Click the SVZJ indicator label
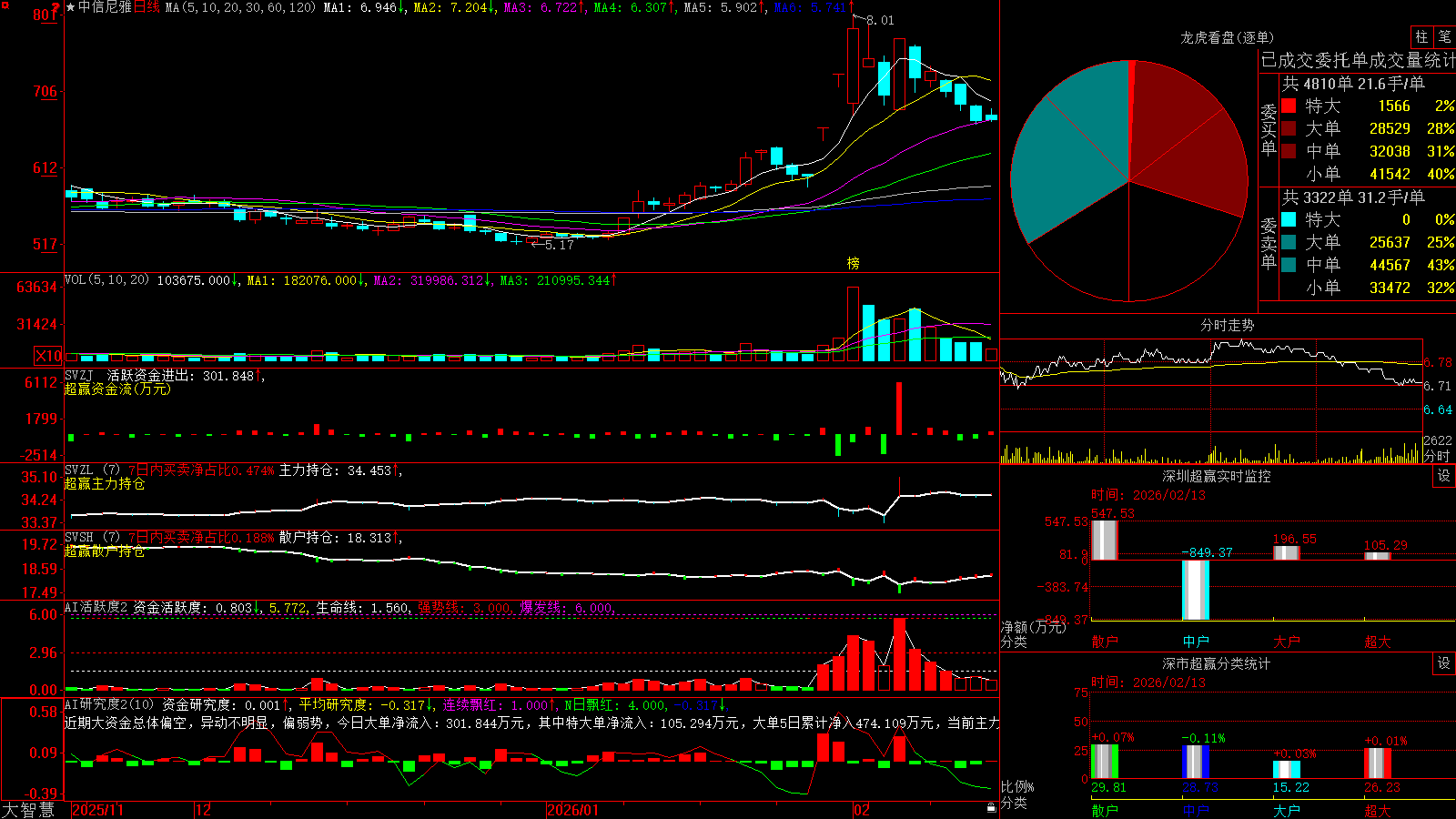 [x=79, y=375]
